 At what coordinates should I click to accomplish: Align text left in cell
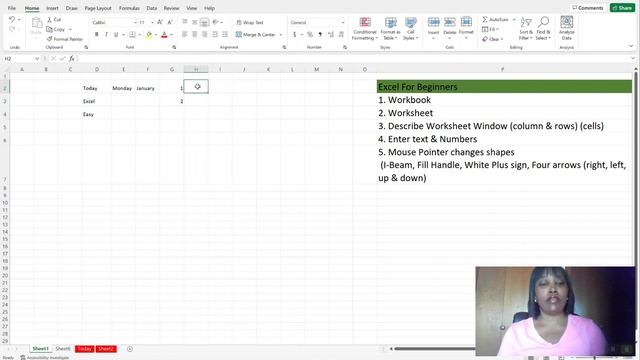coord(184,35)
